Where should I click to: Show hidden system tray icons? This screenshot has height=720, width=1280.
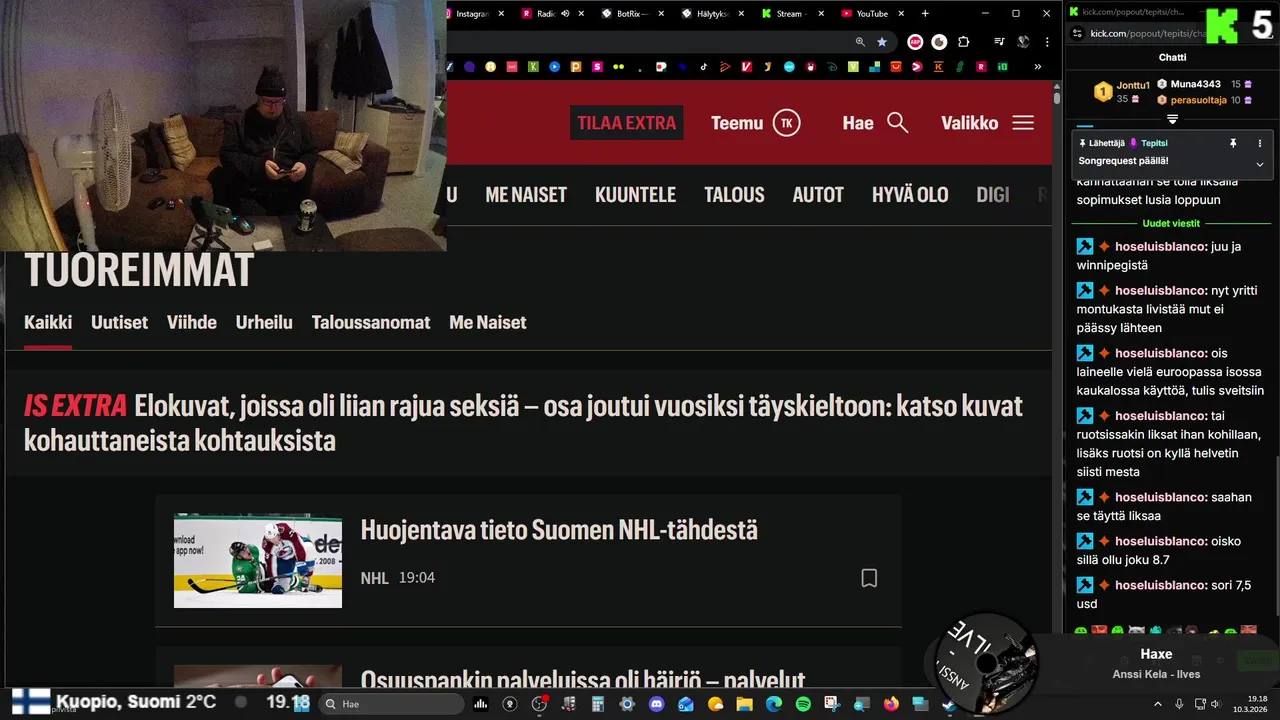coord(1157,704)
